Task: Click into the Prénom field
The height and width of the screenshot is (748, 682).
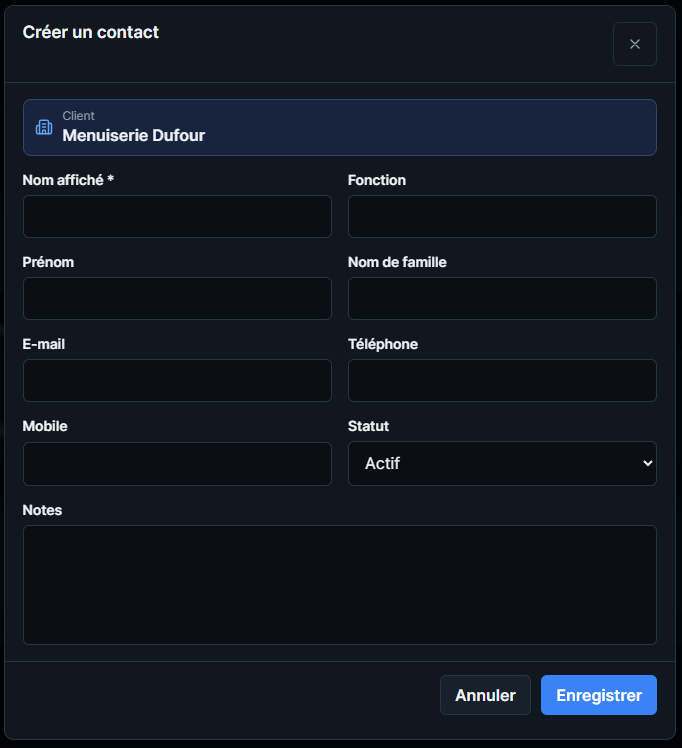Action: coord(177,299)
